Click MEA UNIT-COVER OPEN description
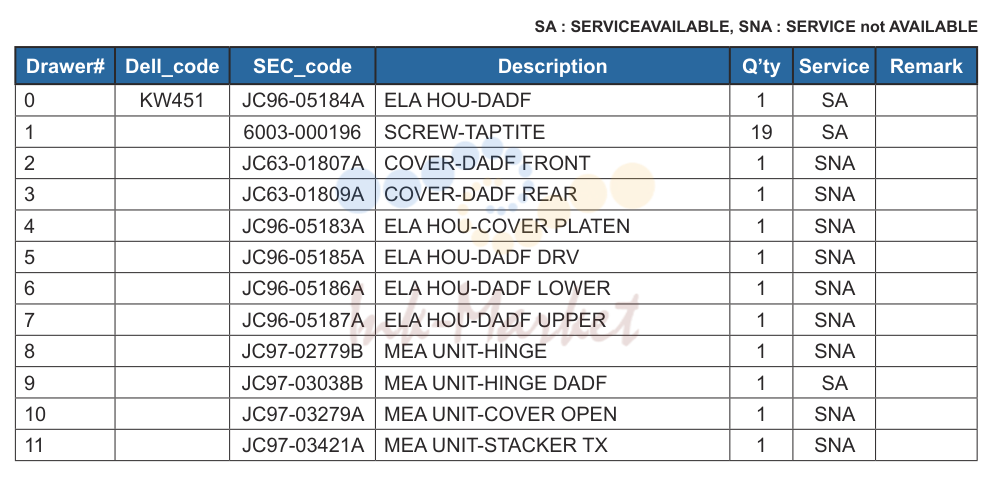The width and height of the screenshot is (993, 482). tap(500, 414)
